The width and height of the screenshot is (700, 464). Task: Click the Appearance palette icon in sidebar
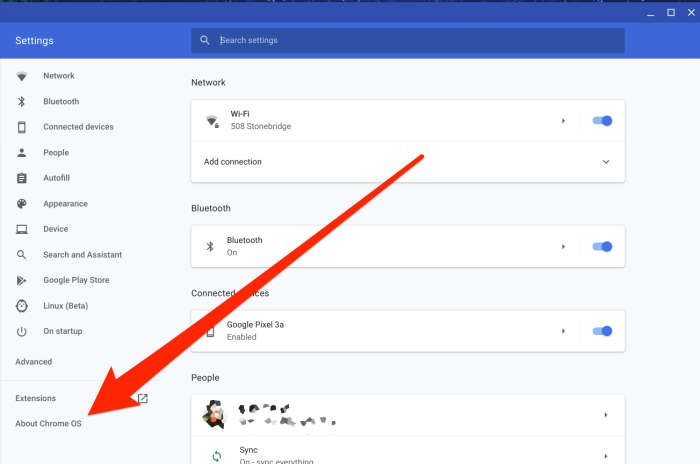(x=21, y=204)
